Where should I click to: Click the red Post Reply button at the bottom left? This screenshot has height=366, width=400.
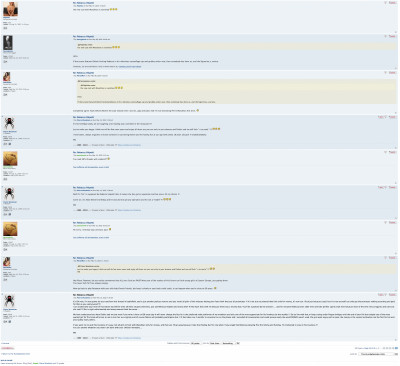pos(8,348)
